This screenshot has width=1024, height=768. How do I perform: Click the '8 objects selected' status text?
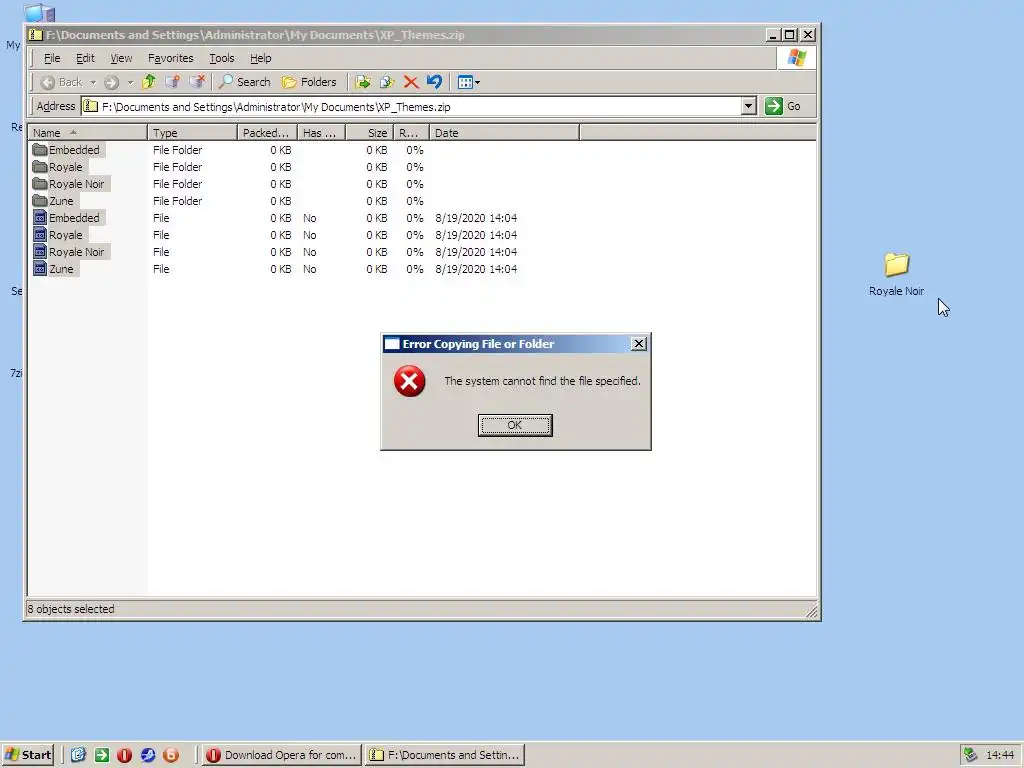(x=71, y=609)
